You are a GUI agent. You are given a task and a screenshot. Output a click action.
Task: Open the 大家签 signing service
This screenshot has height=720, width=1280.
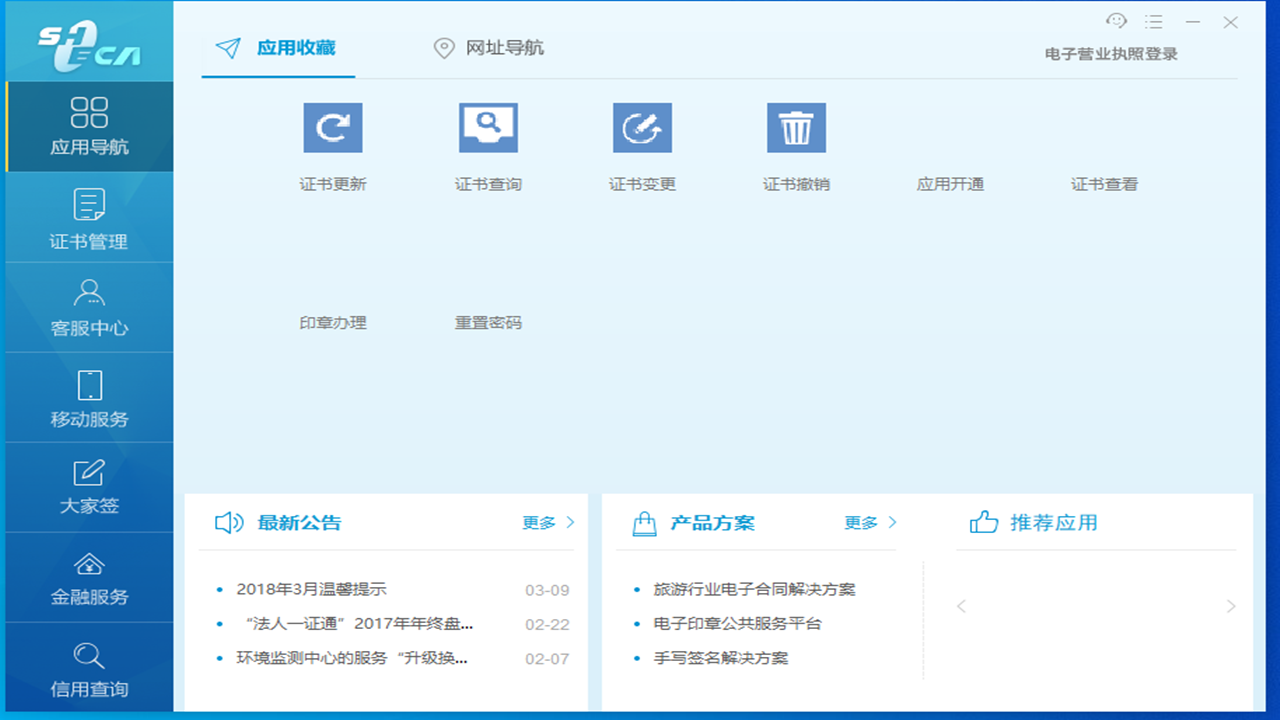(x=88, y=487)
